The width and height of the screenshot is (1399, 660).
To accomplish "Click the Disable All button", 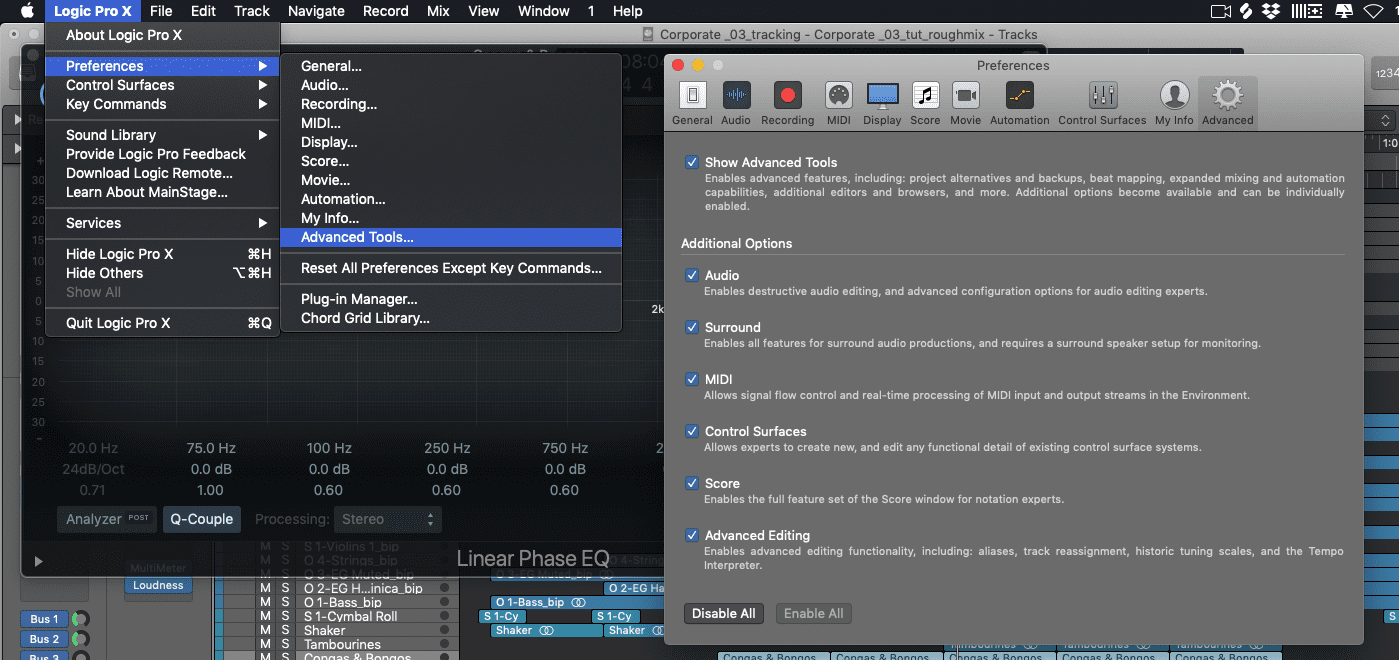I will click(724, 613).
